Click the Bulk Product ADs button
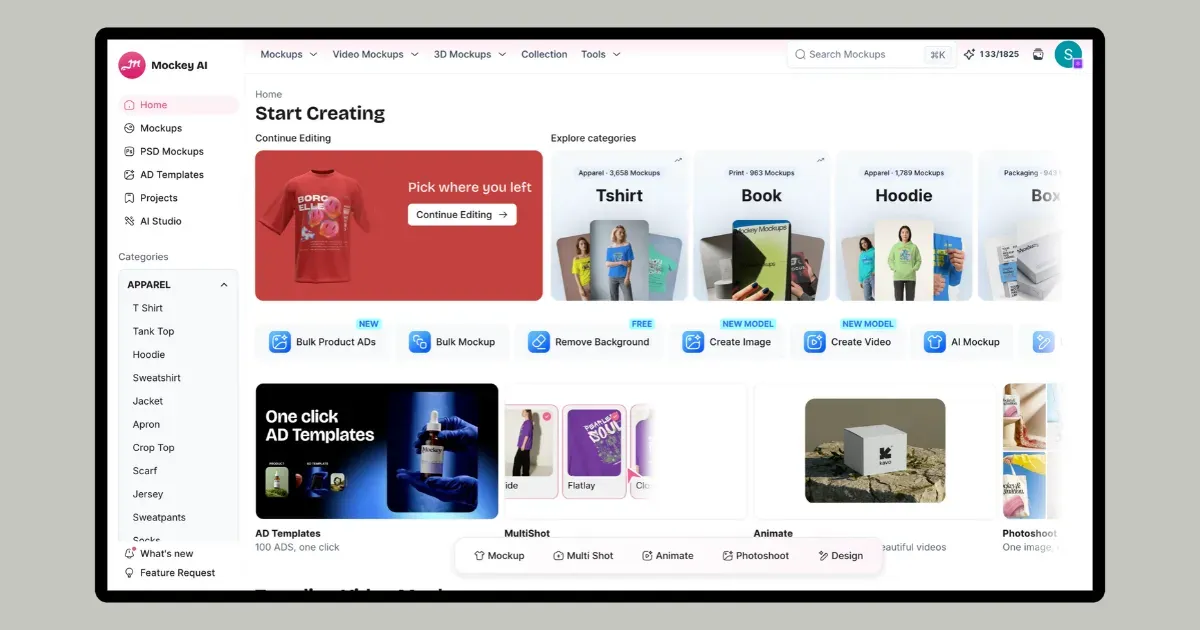Image resolution: width=1200 pixels, height=630 pixels. pos(323,342)
